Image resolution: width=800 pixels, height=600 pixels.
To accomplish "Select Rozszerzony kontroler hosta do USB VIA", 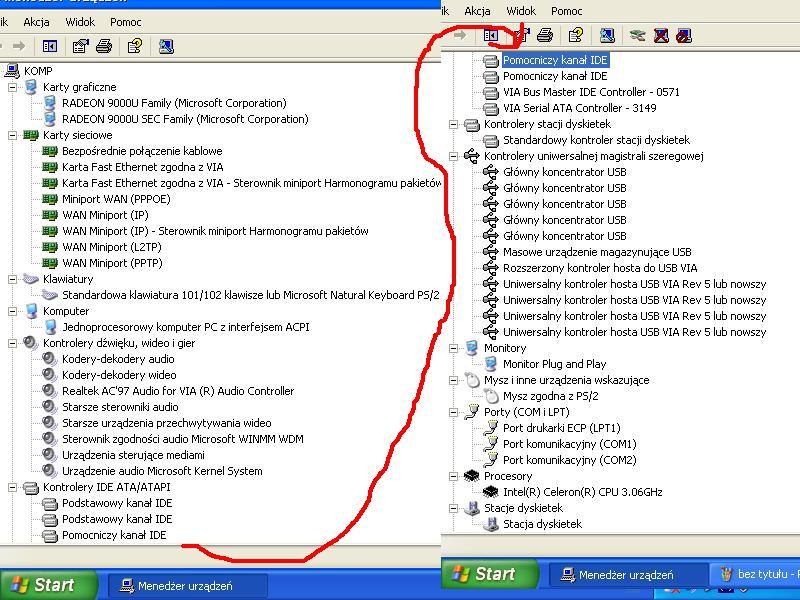I will (600, 268).
